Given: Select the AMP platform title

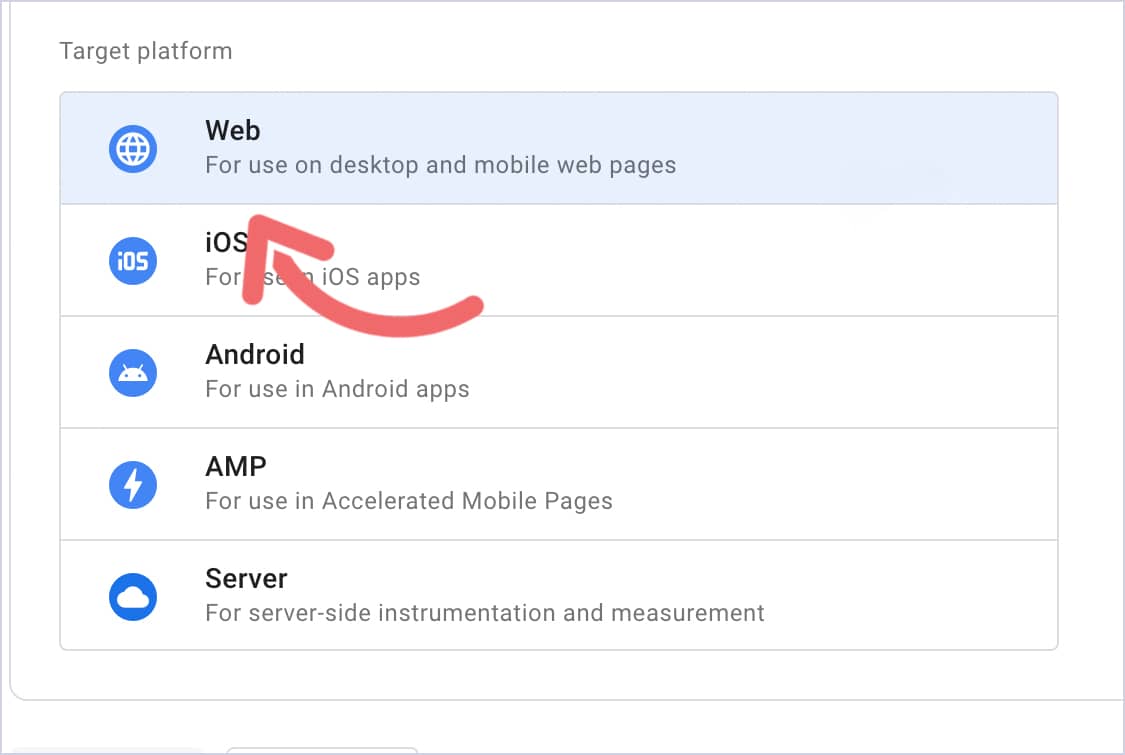Looking at the screenshot, I should 235,466.
